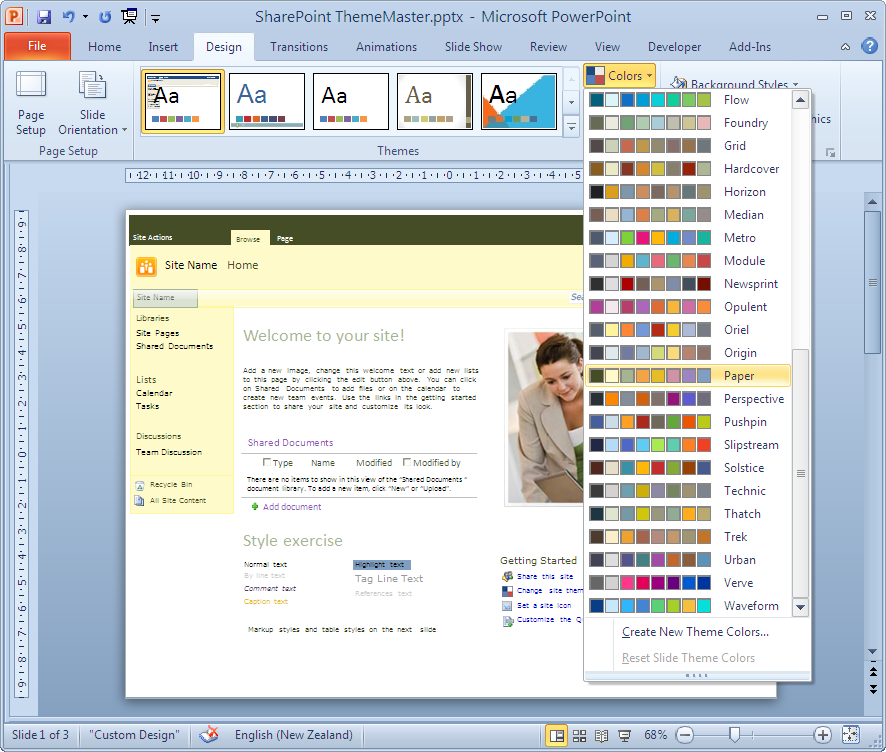Choose the Slipstream color scheme
886x752 pixels.
[x=688, y=445]
